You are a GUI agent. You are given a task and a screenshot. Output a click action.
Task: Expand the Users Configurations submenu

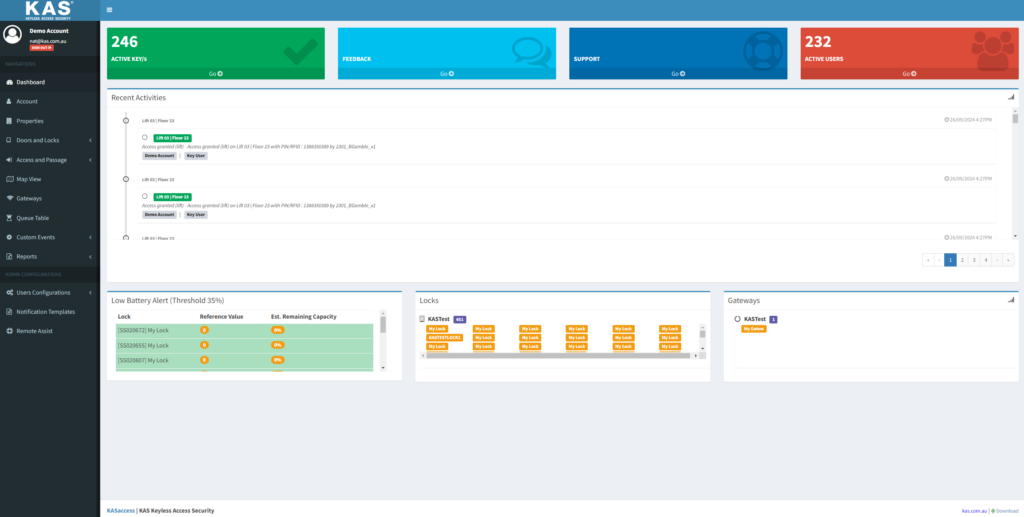coord(91,293)
